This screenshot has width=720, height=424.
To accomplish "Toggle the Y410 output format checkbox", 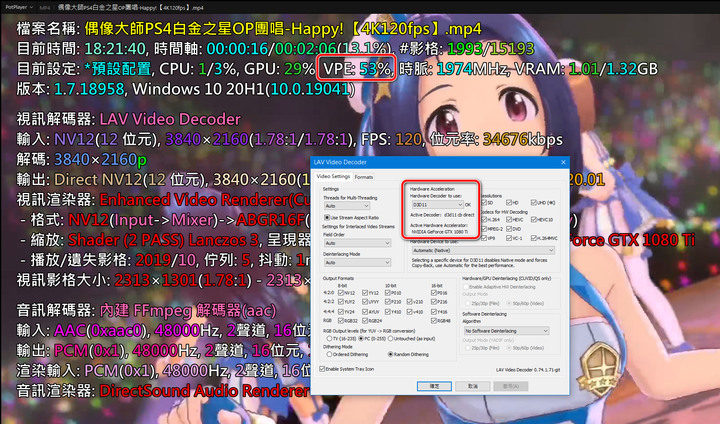I will 387,311.
